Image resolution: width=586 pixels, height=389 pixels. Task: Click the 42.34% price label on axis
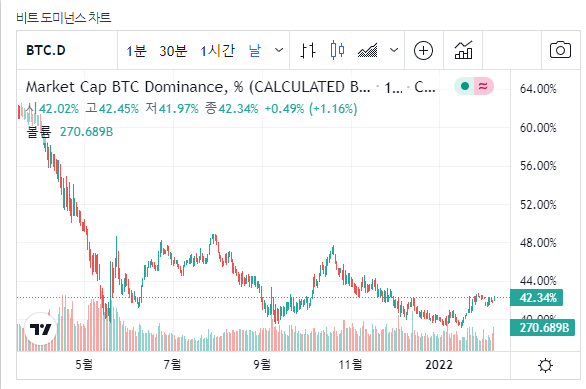pos(536,298)
